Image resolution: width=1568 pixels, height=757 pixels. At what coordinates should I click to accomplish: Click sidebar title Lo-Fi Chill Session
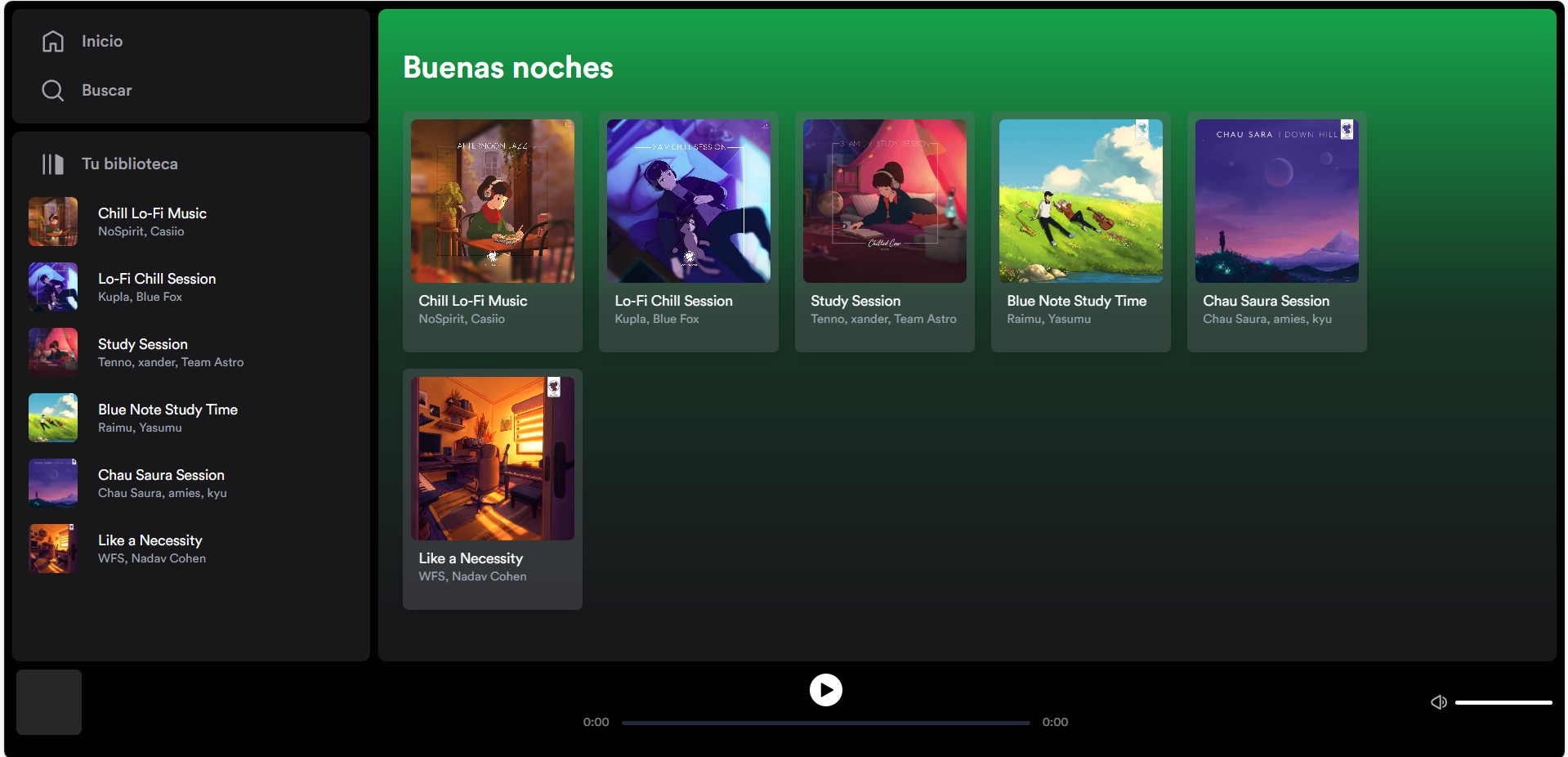(x=157, y=279)
